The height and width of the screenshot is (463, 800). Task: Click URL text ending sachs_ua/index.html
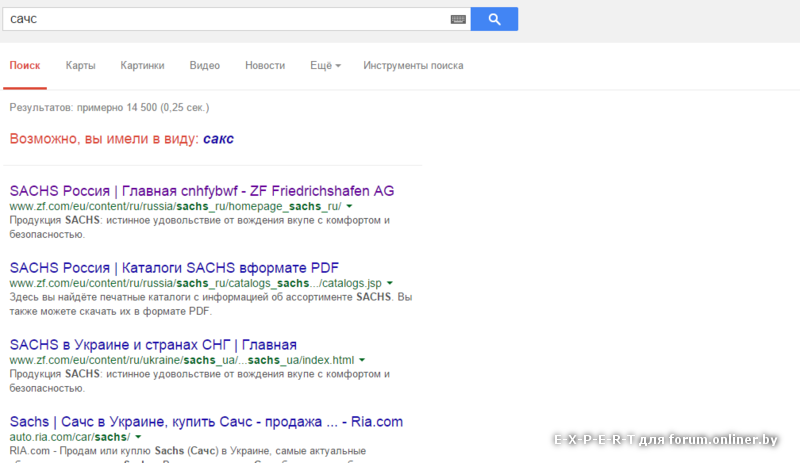tap(182, 360)
